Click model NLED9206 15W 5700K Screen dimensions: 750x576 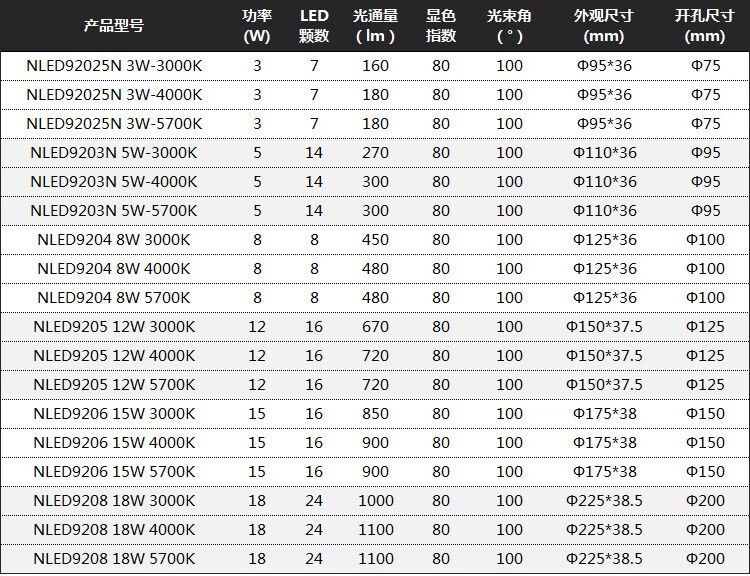[x=114, y=472]
